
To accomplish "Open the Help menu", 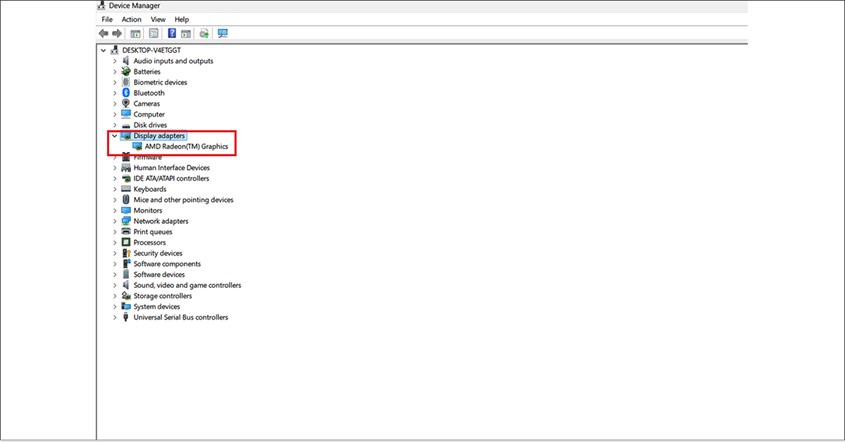I will (182, 19).
